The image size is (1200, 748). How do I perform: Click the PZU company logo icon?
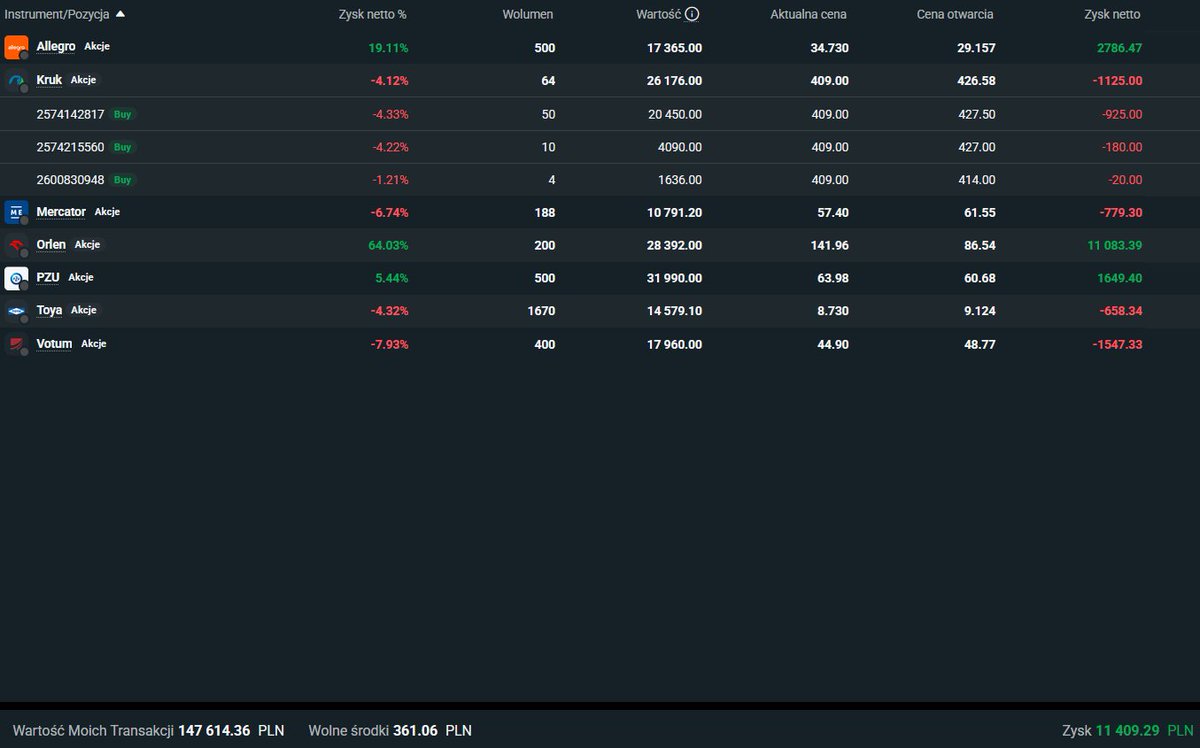[16, 278]
